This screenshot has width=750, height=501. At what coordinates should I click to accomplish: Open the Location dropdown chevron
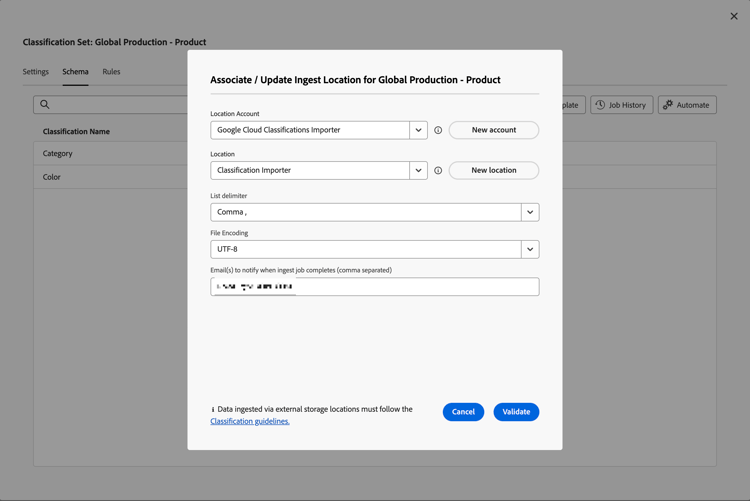coord(418,171)
